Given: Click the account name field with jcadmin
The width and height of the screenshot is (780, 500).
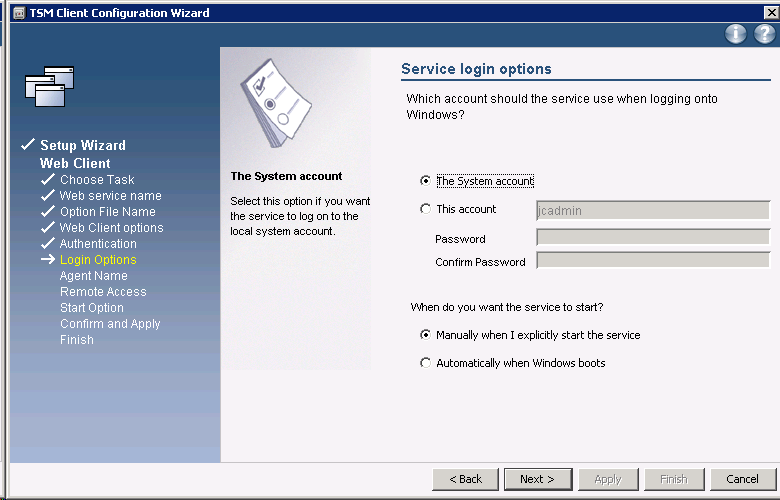Looking at the screenshot, I should pyautogui.click(x=652, y=210).
